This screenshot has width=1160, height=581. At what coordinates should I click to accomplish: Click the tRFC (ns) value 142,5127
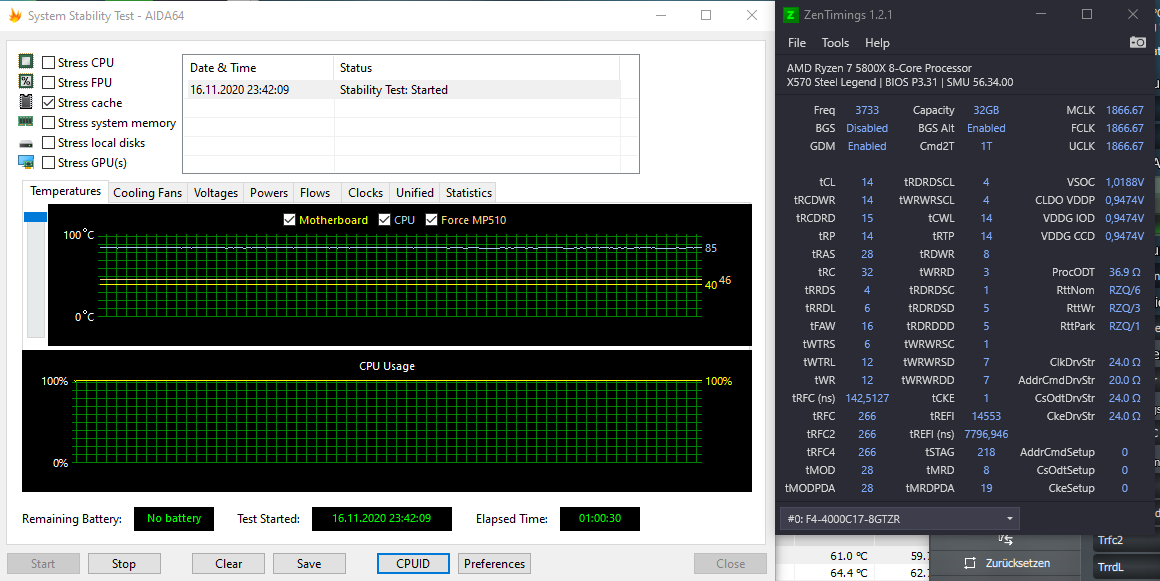pos(867,398)
